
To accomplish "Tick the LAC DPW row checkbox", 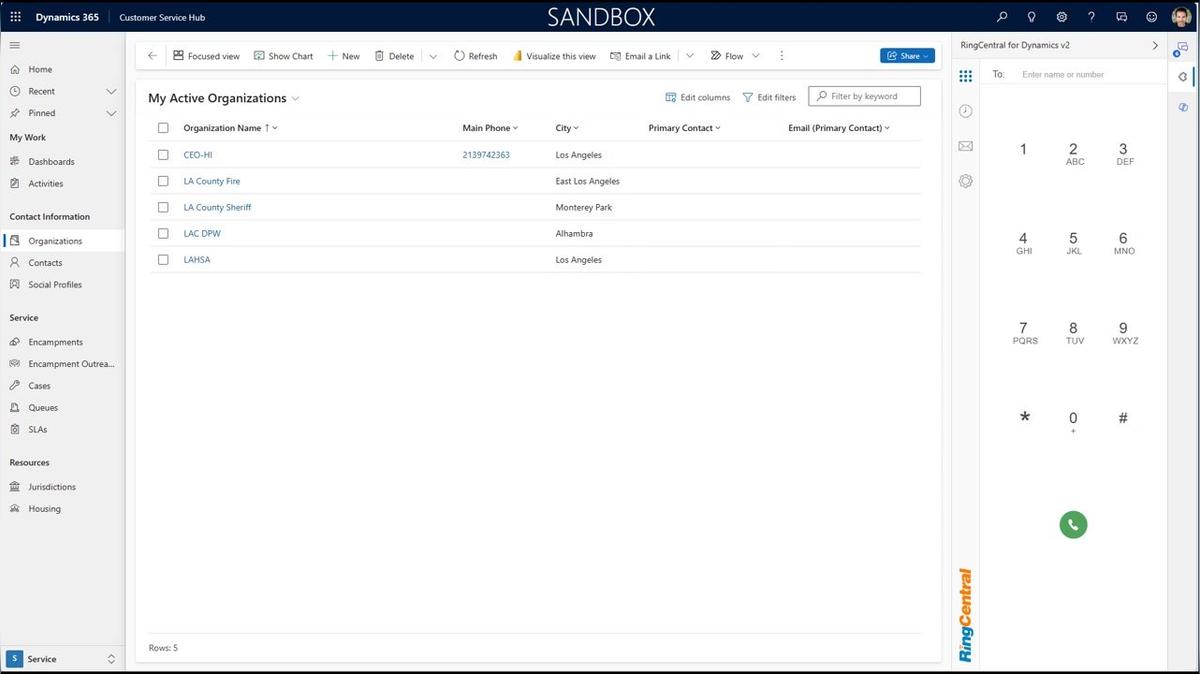I will pos(163,233).
